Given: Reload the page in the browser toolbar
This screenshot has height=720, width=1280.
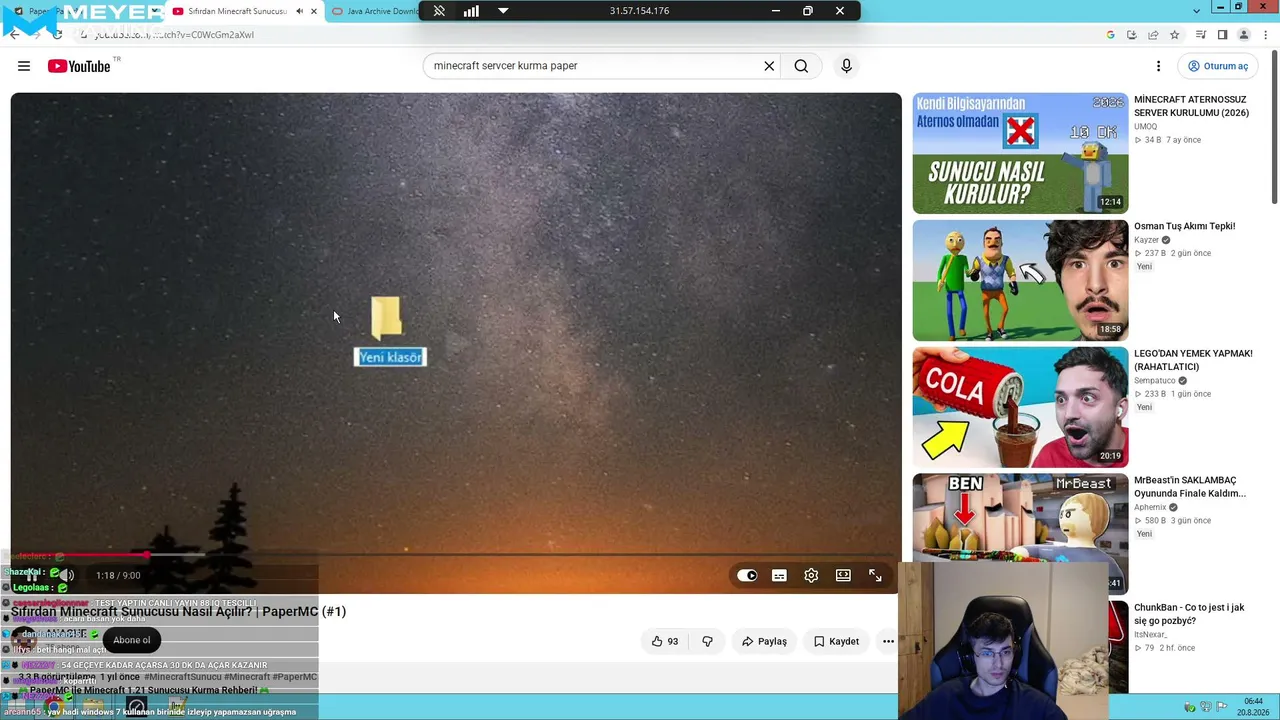Looking at the screenshot, I should coord(57,35).
